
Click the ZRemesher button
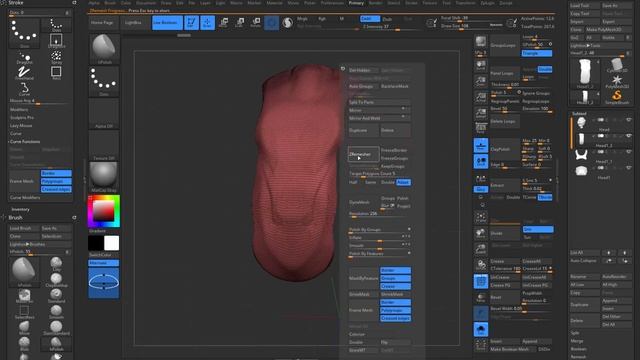click(x=363, y=154)
